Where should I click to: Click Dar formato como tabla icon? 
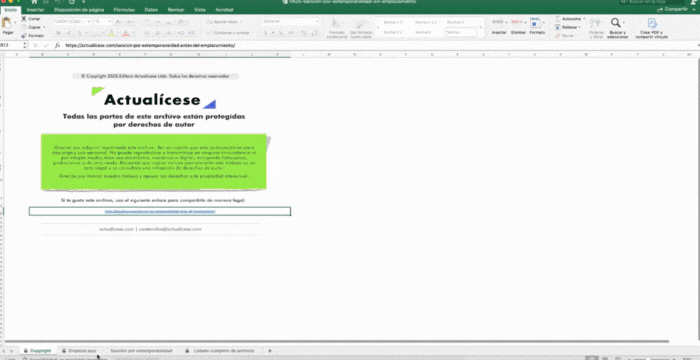(360, 24)
